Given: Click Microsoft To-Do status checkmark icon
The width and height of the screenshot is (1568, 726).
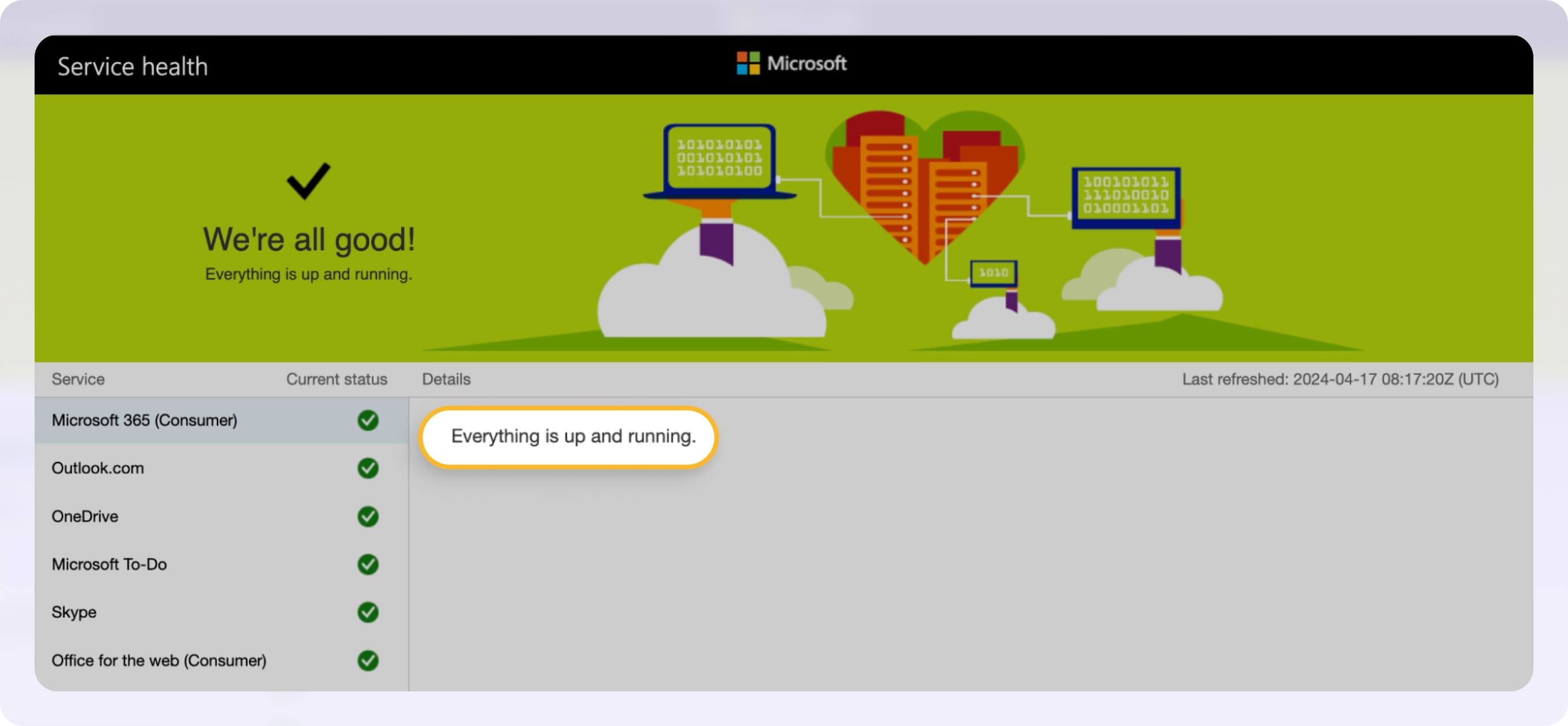Looking at the screenshot, I should 368,564.
